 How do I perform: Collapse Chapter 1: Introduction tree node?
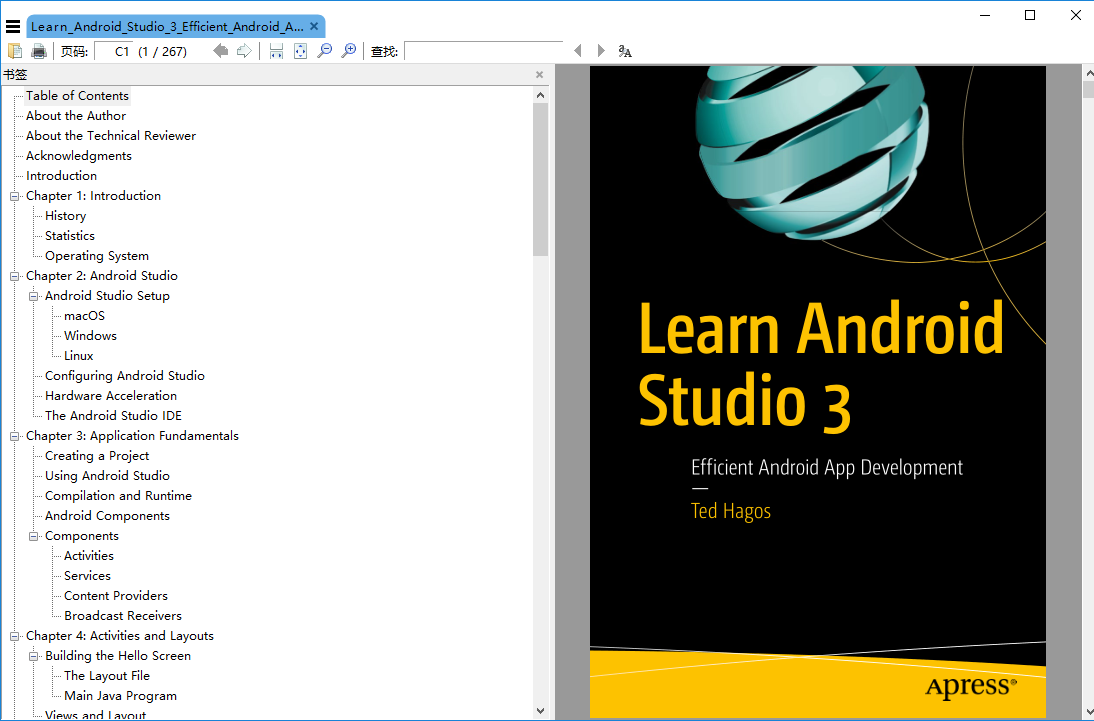(x=15, y=196)
